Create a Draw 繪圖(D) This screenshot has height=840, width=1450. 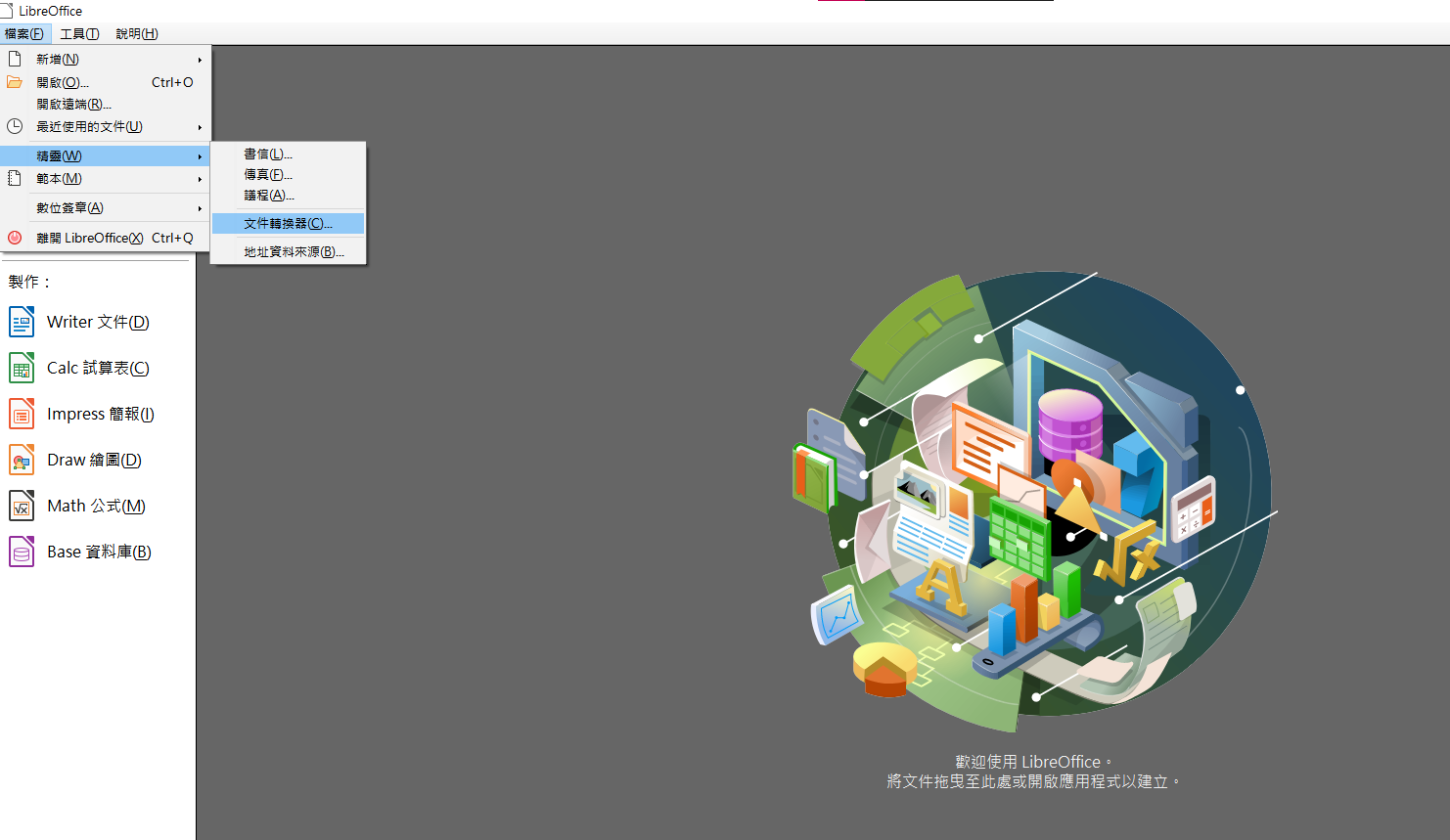point(94,460)
